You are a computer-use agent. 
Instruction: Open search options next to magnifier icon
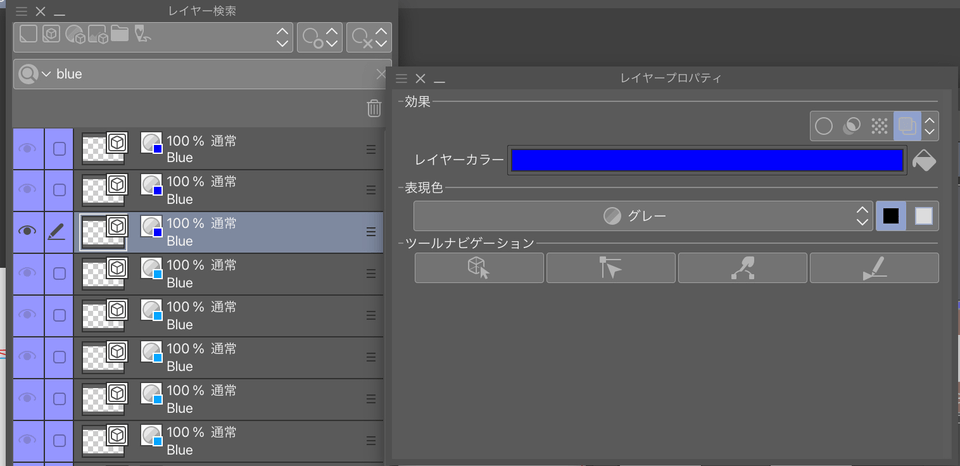35,74
